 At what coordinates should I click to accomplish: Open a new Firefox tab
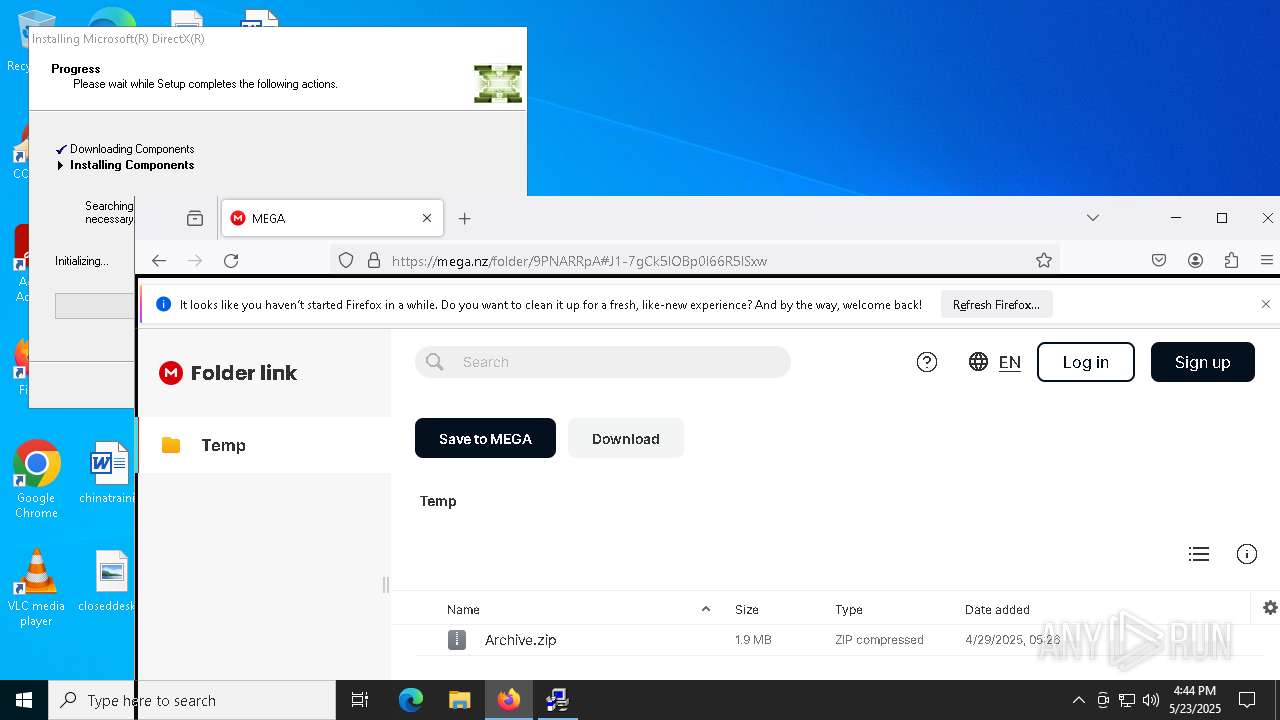464,218
